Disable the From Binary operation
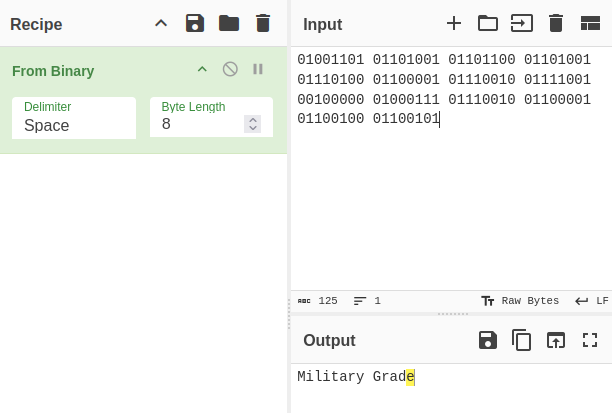 click(x=230, y=69)
